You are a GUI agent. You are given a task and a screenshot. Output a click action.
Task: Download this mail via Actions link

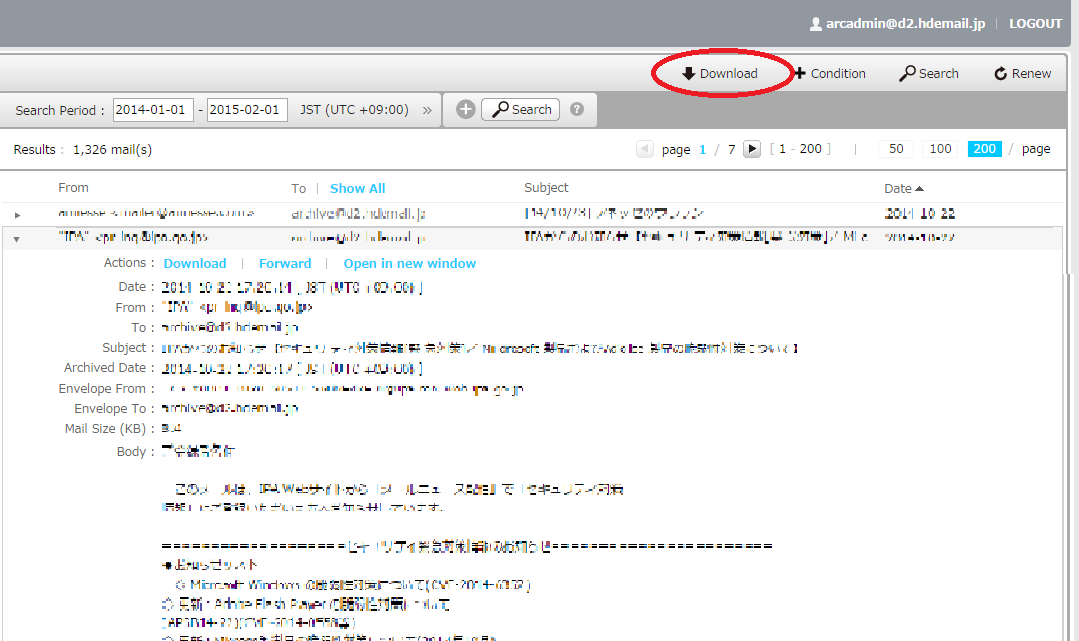[195, 264]
